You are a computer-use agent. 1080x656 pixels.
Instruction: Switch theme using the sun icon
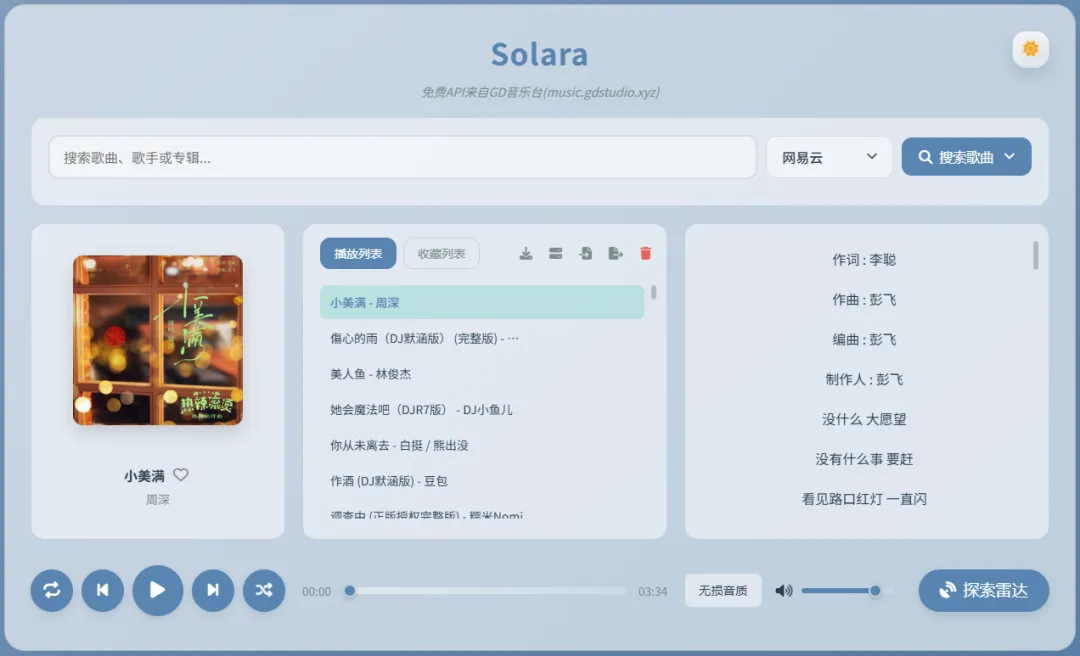1030,48
